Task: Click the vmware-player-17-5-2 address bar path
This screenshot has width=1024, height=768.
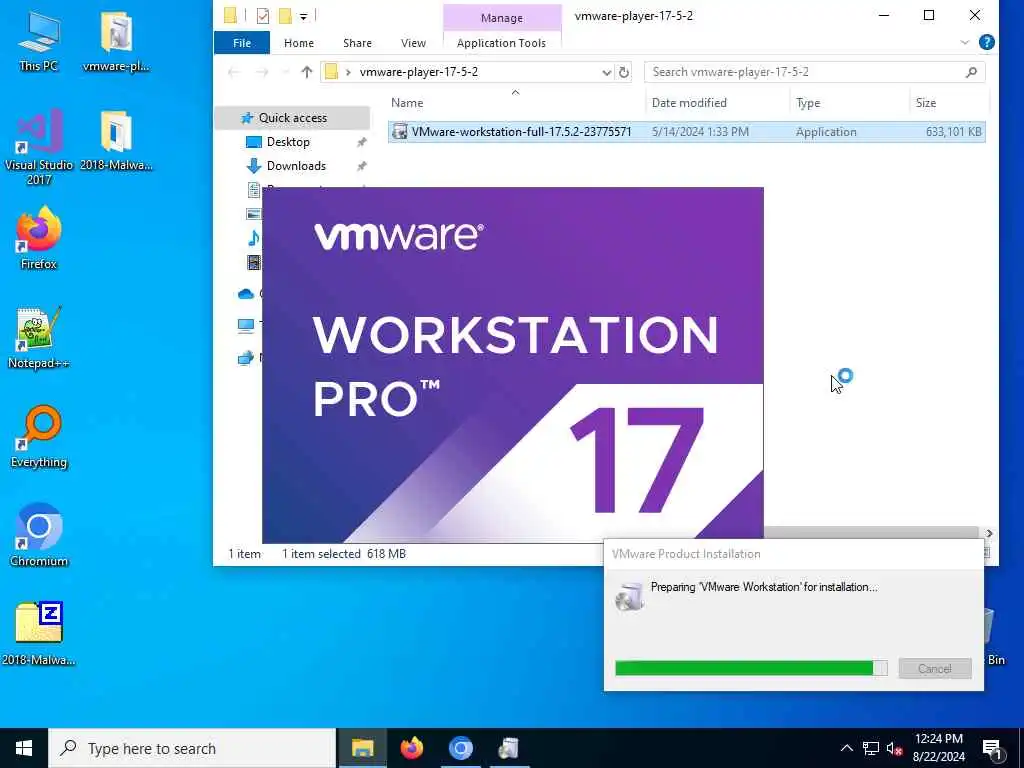Action: click(419, 72)
